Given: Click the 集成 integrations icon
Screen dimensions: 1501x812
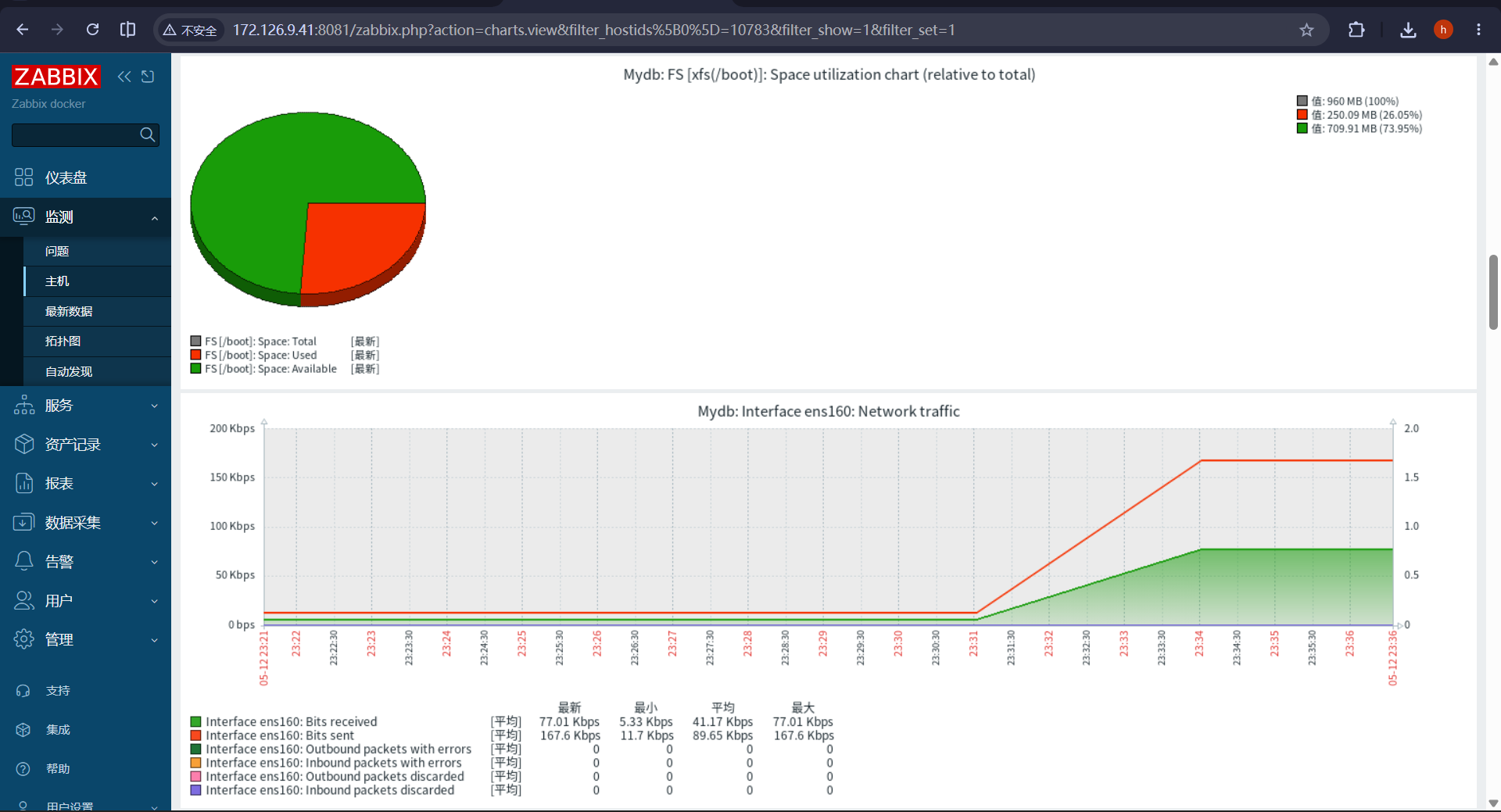Looking at the screenshot, I should pos(23,730).
